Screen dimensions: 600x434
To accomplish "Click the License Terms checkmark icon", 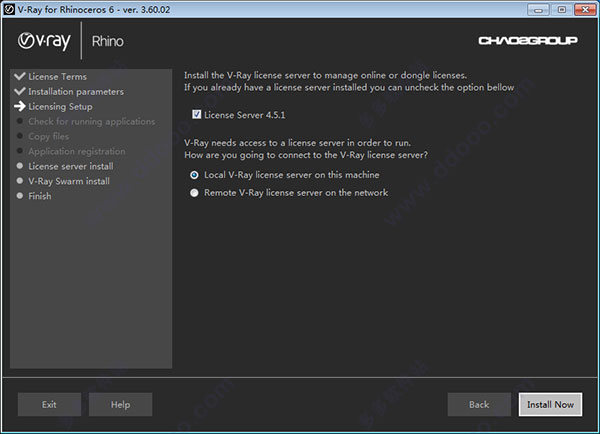I will click(x=20, y=76).
